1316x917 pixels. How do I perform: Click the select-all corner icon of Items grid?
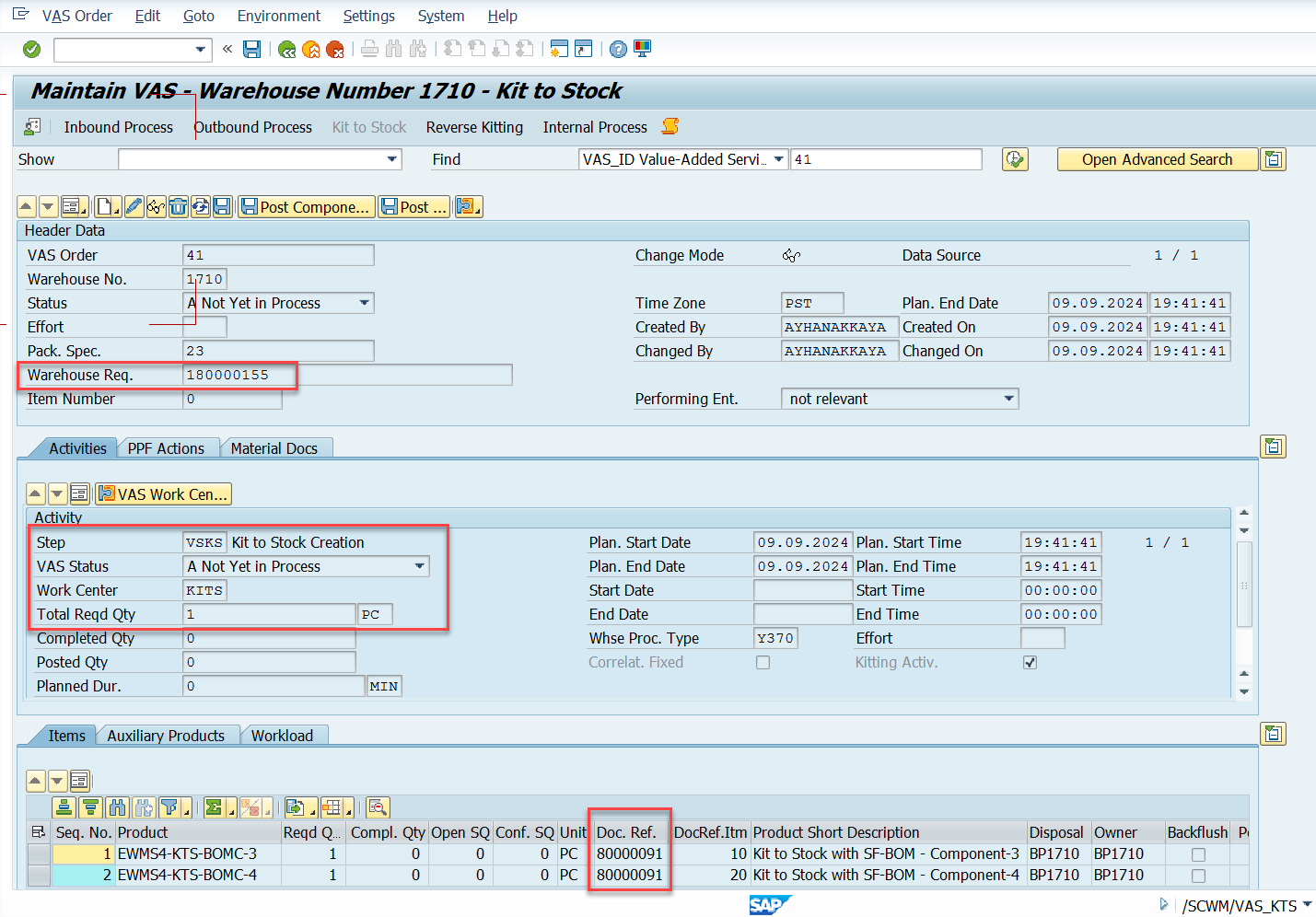pyautogui.click(x=39, y=831)
